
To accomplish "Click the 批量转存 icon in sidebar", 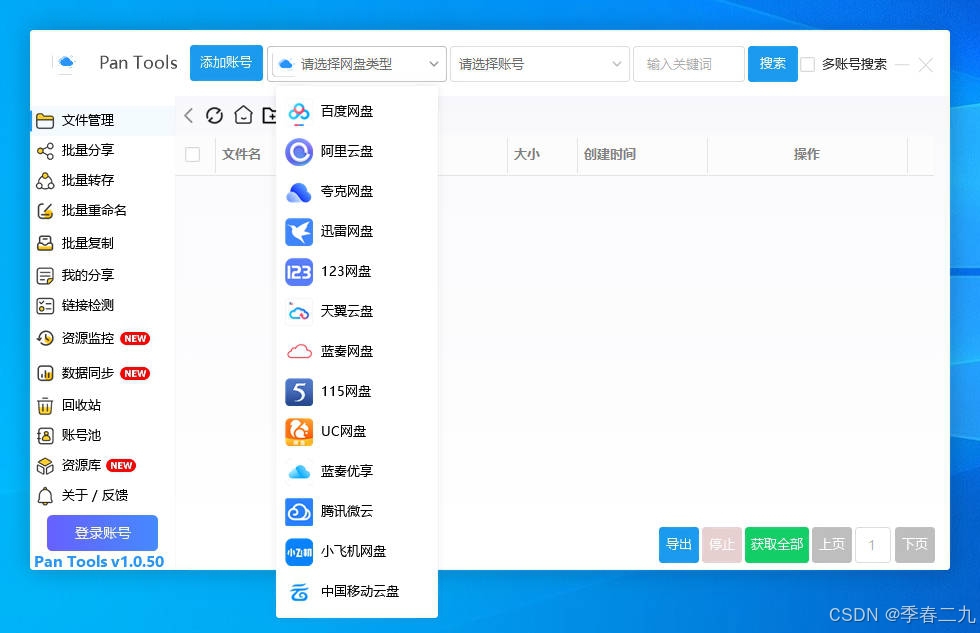I will click(45, 181).
